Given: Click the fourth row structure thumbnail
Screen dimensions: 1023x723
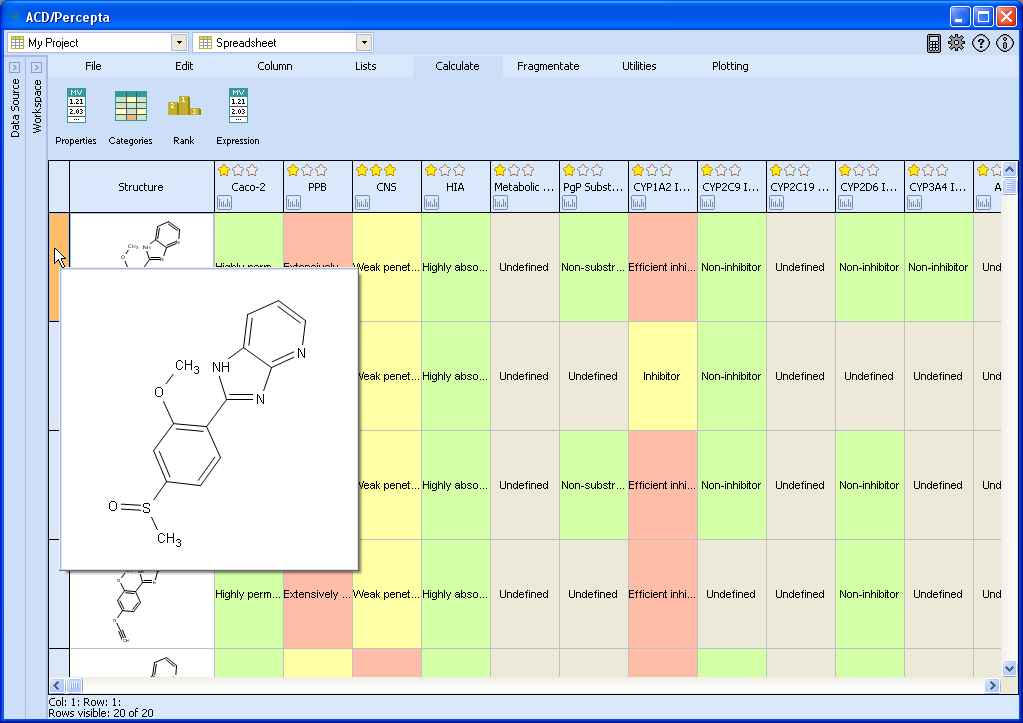Looking at the screenshot, I should (141, 608).
